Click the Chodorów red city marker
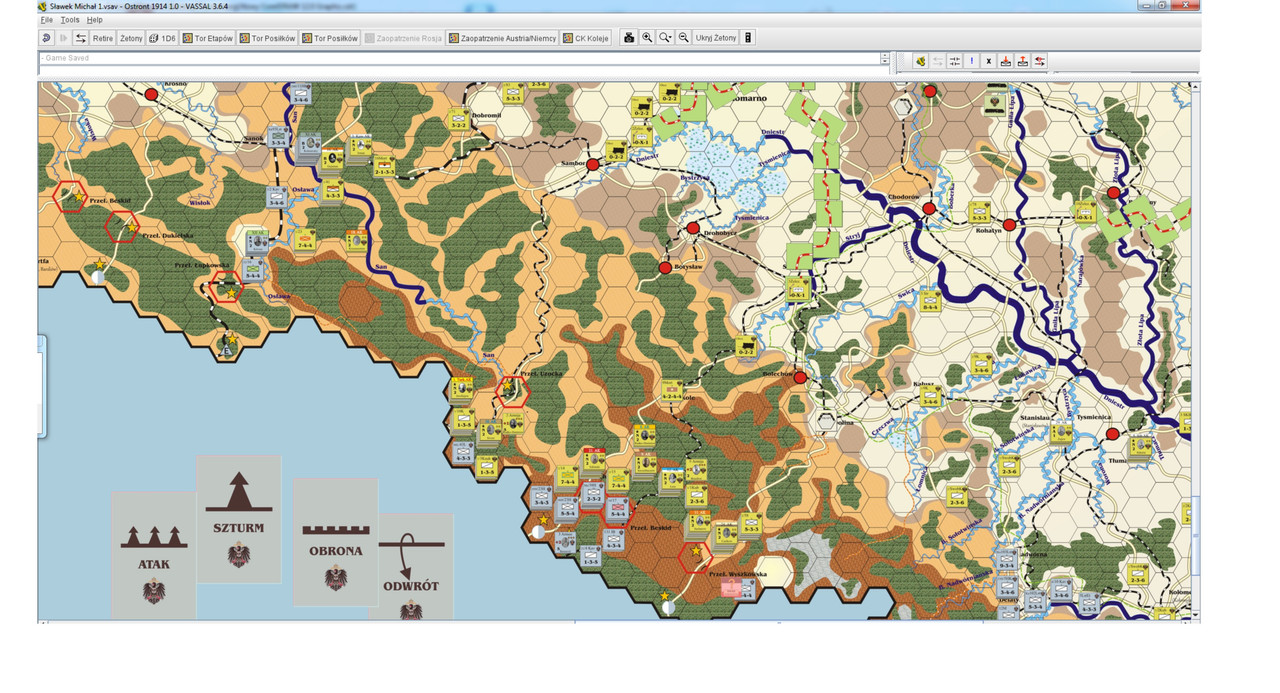Image resolution: width=1280 pixels, height=693 pixels. [x=929, y=208]
